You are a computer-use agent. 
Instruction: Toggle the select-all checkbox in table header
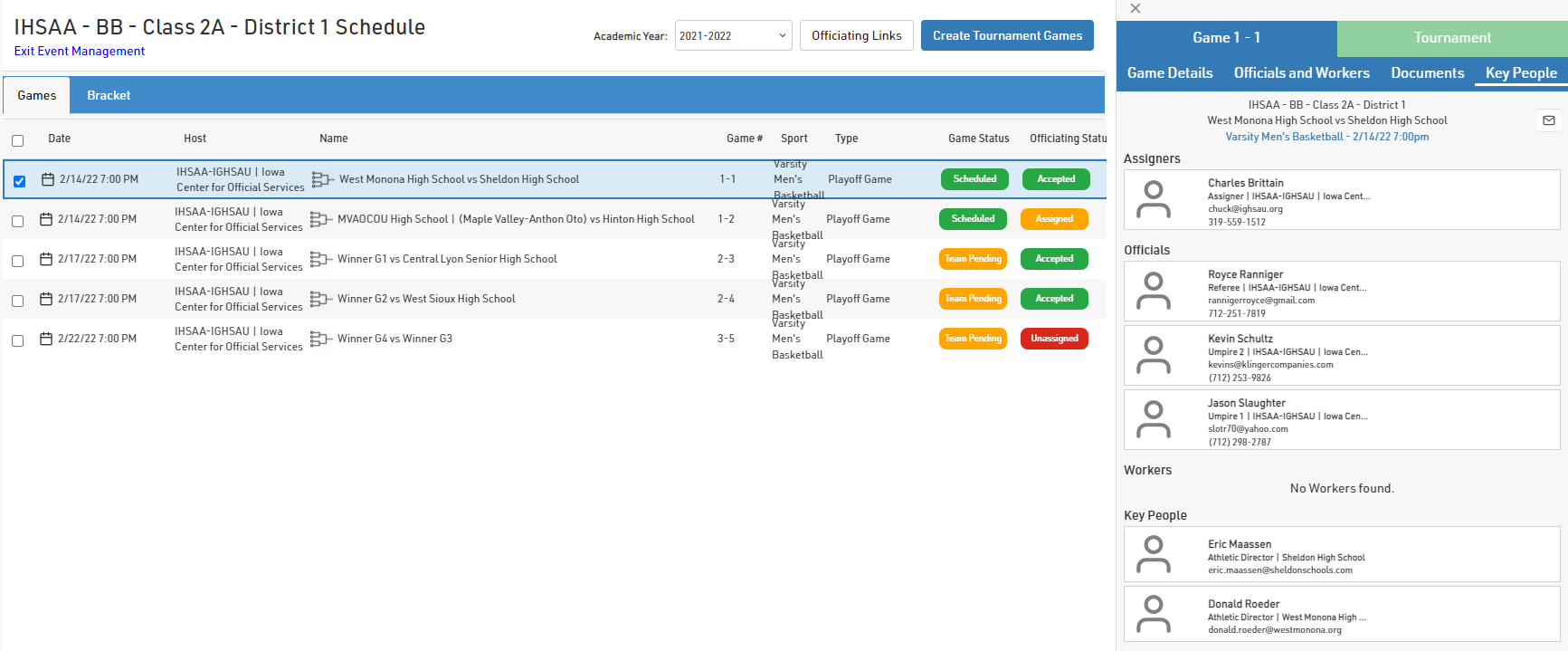coord(17,140)
